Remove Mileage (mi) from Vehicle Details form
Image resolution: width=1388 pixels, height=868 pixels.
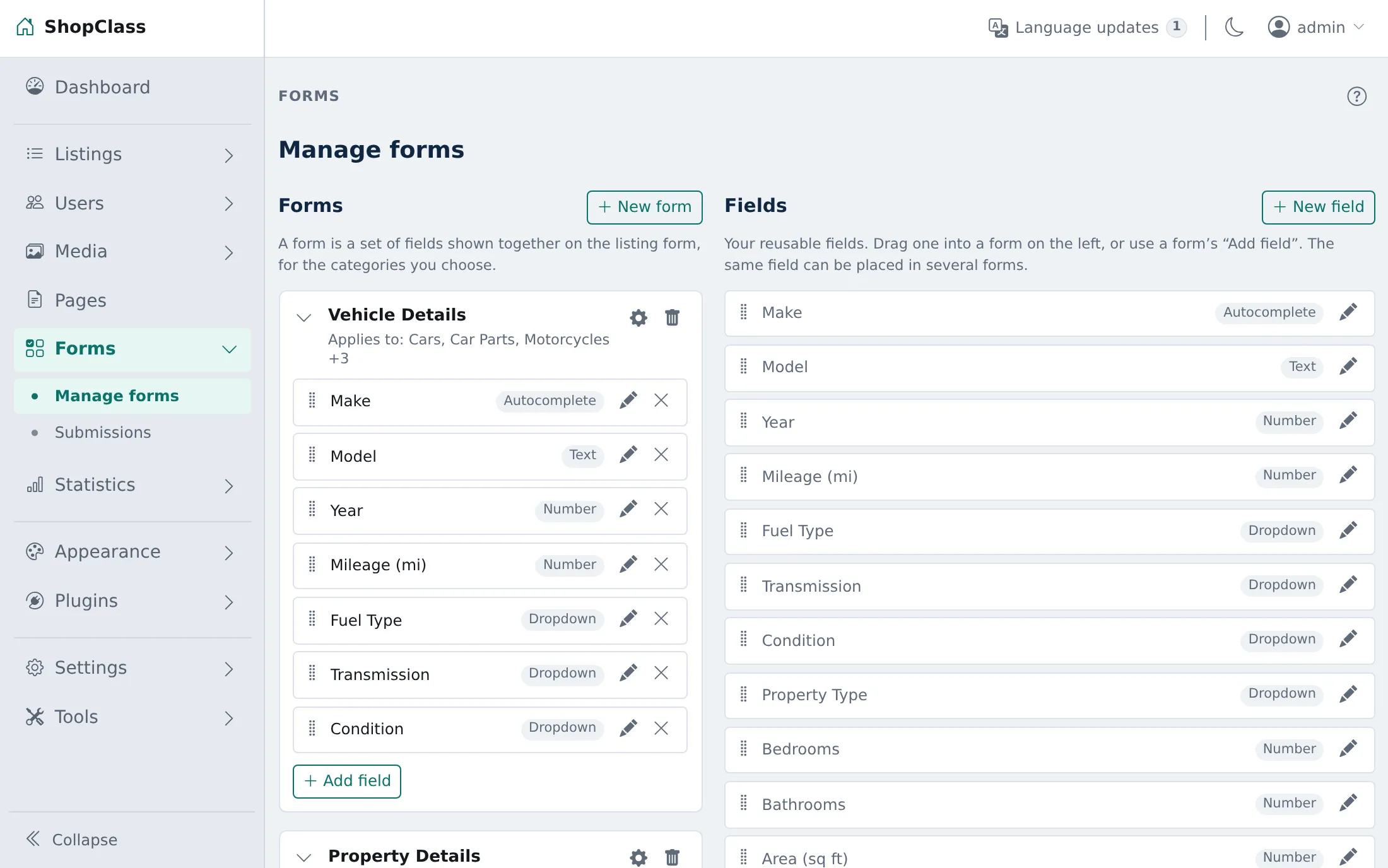[x=661, y=565]
